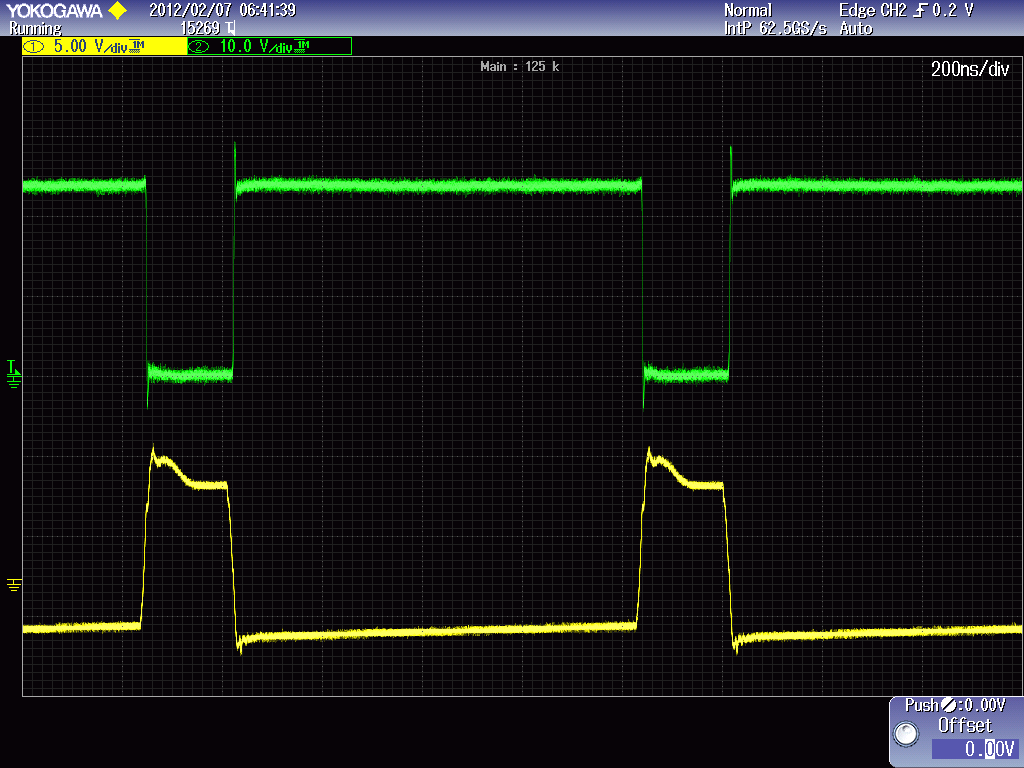Click the Auto trigger mode text

[x=856, y=29]
